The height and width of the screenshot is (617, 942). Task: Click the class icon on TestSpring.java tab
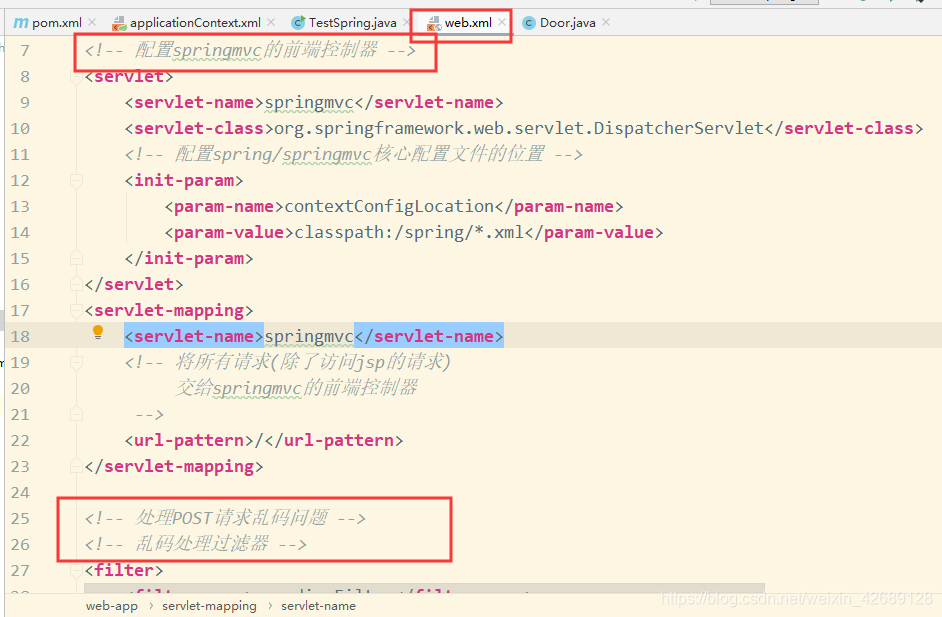(x=298, y=23)
